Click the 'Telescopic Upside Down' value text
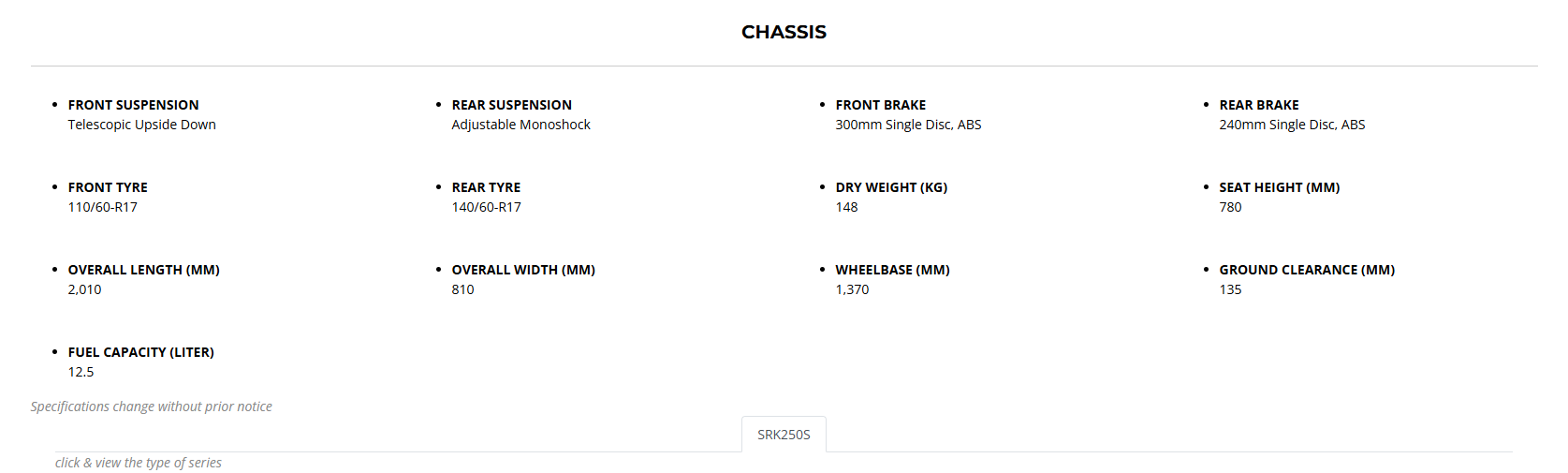Viewport: 1568px width, 473px height. coord(141,125)
